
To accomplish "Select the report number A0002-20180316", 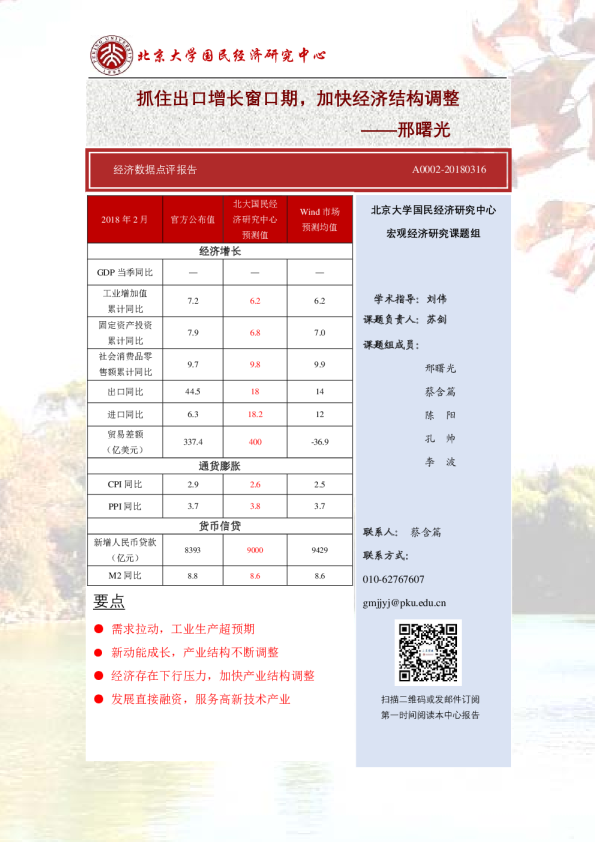I will coord(449,170).
